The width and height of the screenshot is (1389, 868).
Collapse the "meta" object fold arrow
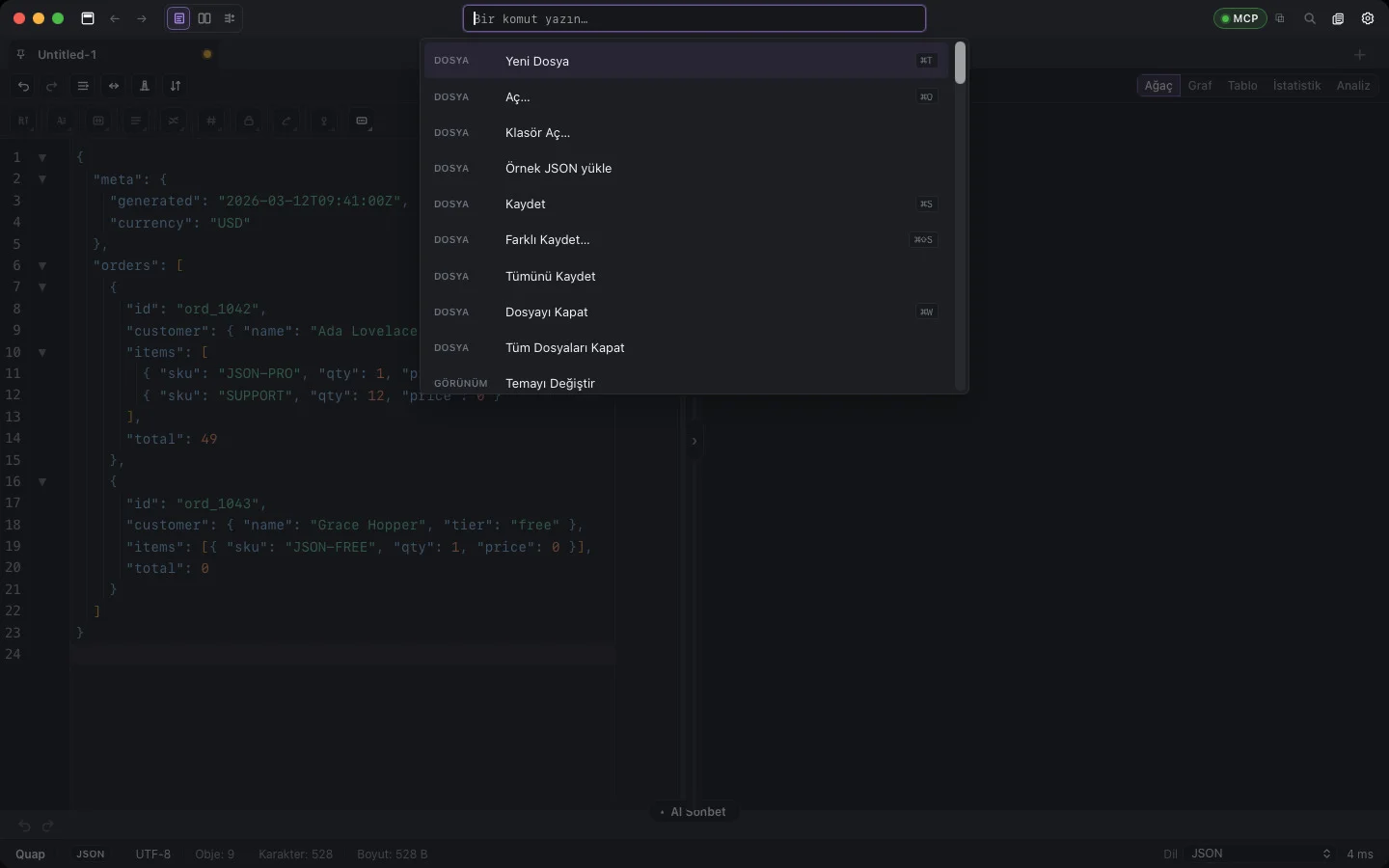42,179
